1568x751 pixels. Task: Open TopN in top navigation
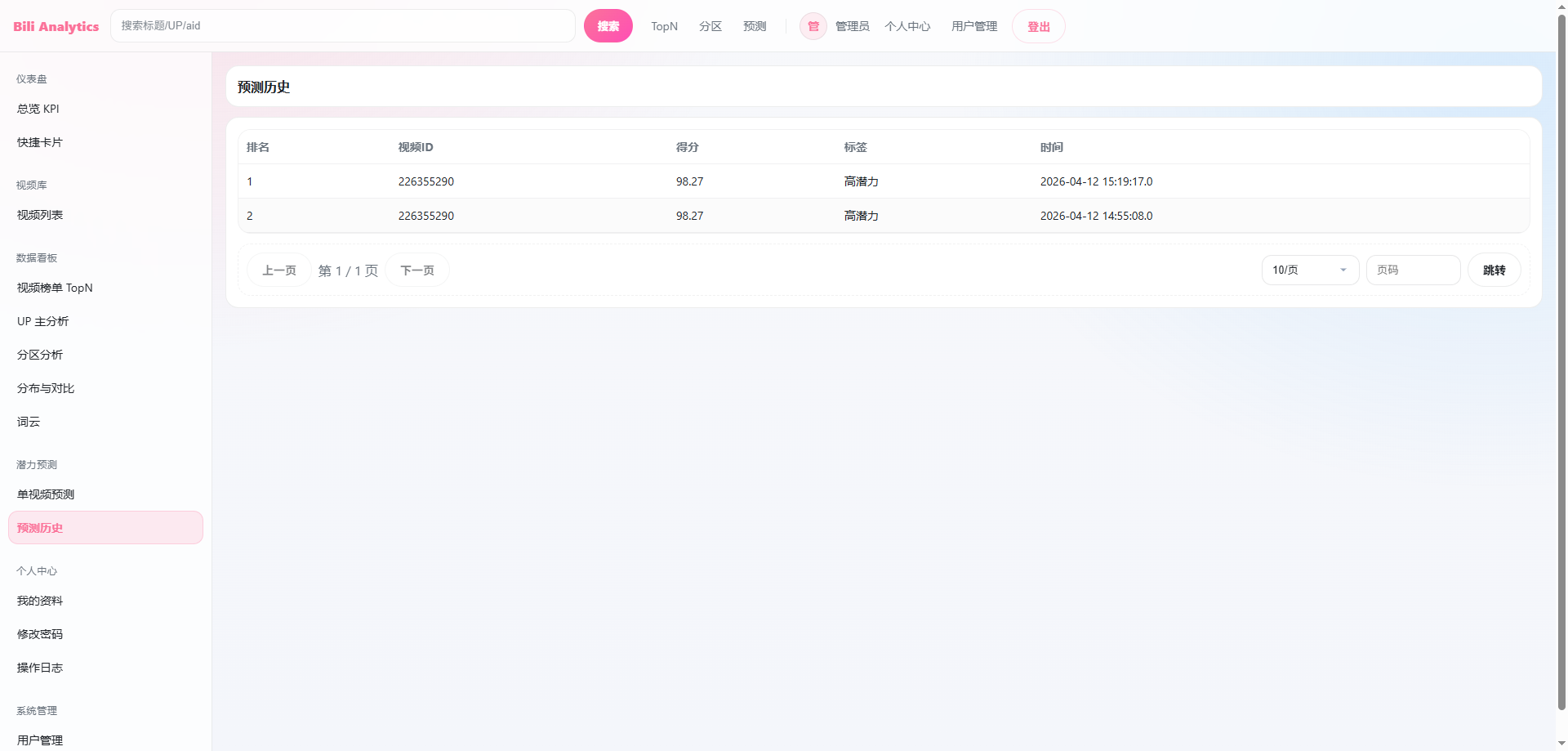(664, 26)
